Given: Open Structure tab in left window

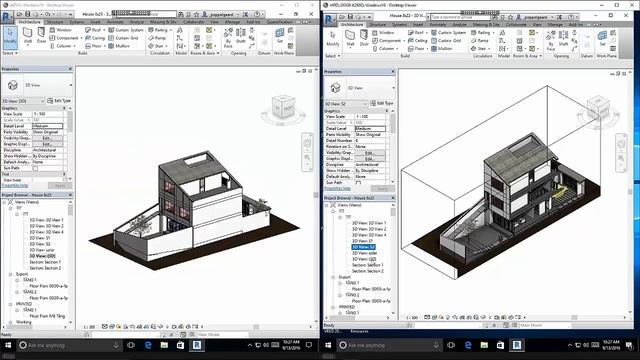Looking at the screenshot, I should pyautogui.click(x=55, y=22).
